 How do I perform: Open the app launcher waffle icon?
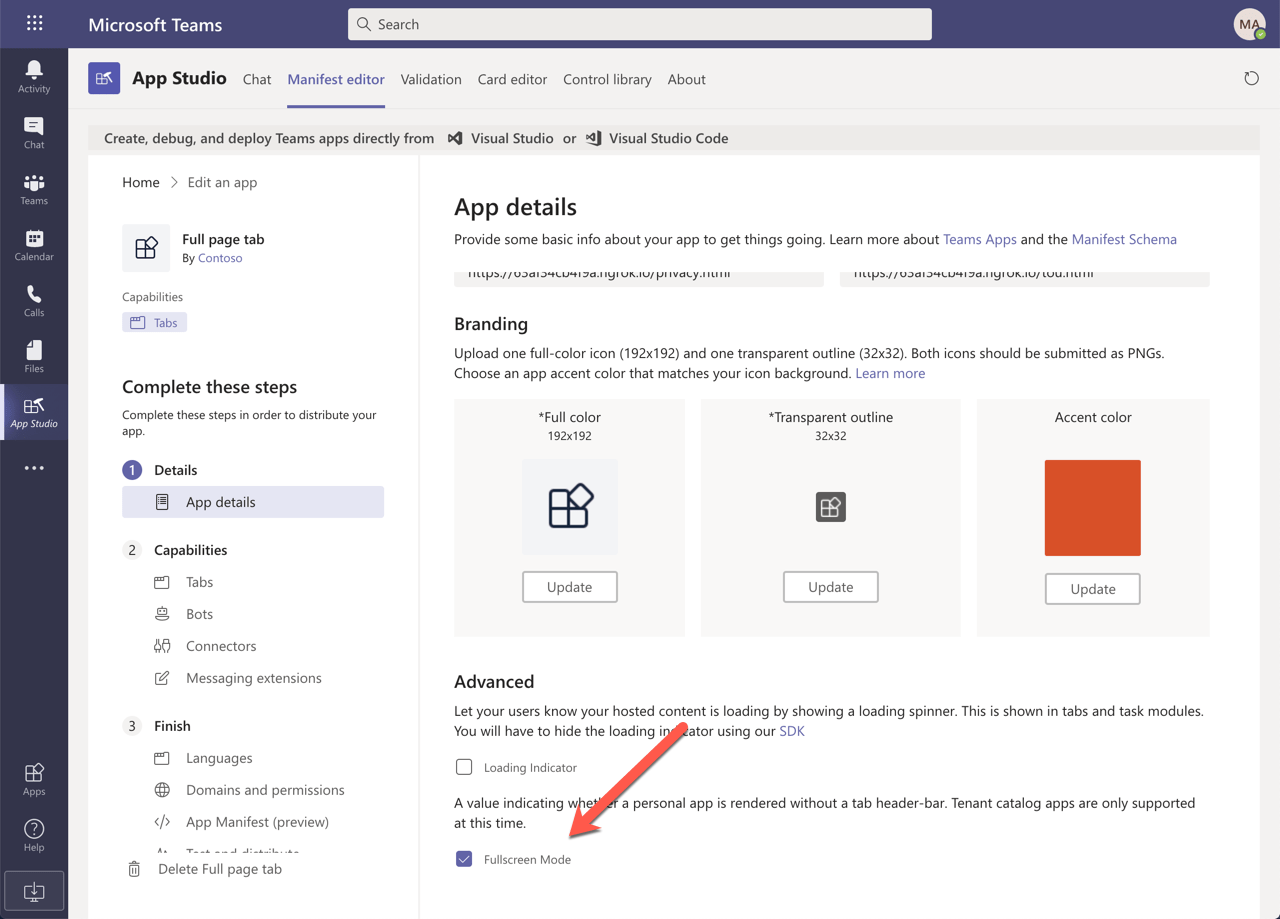pos(34,23)
